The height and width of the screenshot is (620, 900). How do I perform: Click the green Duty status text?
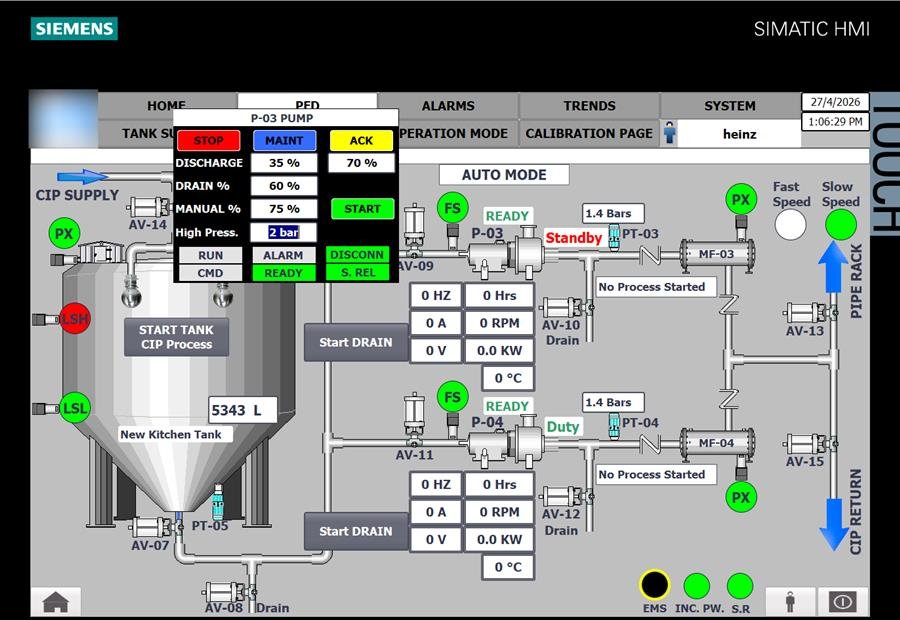point(562,427)
